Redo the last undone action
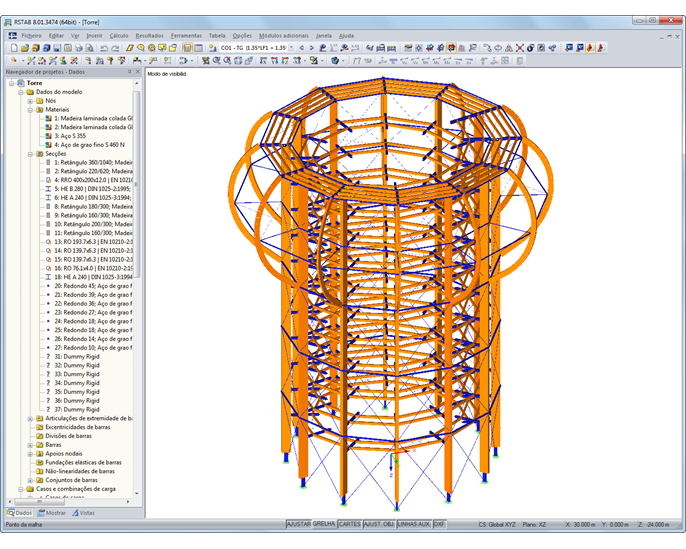 click(x=115, y=48)
